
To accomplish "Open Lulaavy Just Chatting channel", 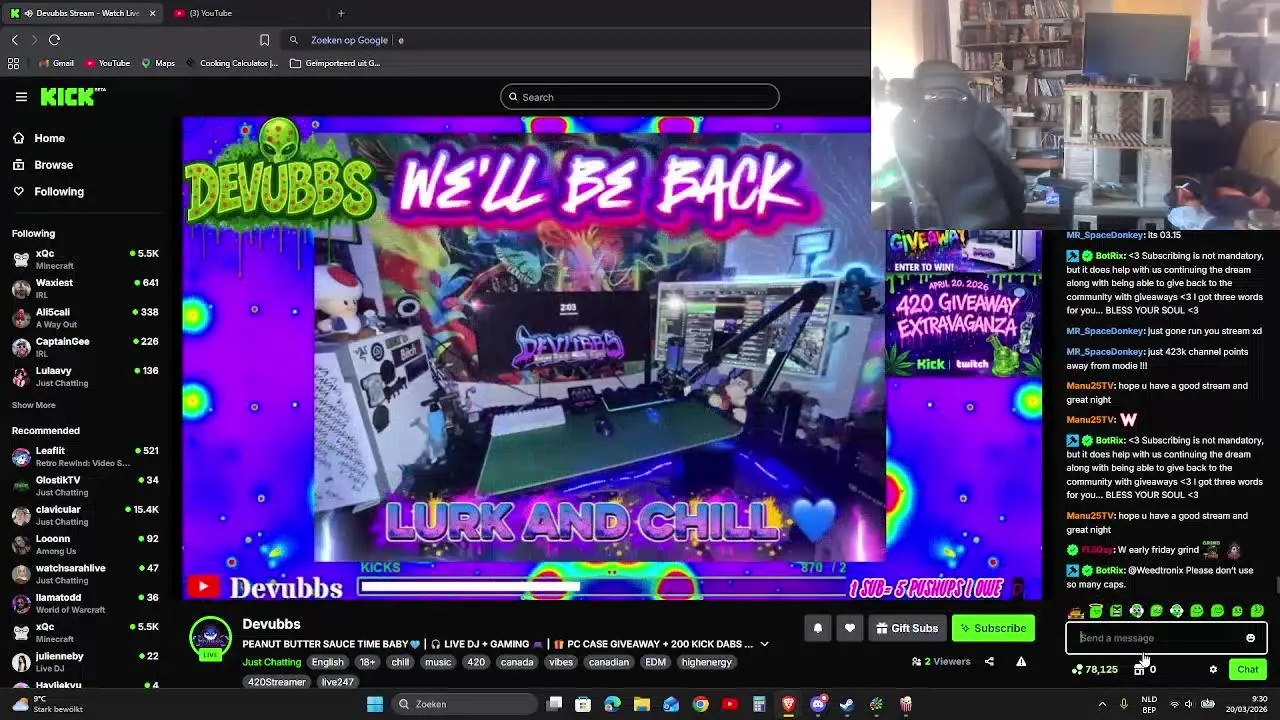I will click(86, 376).
